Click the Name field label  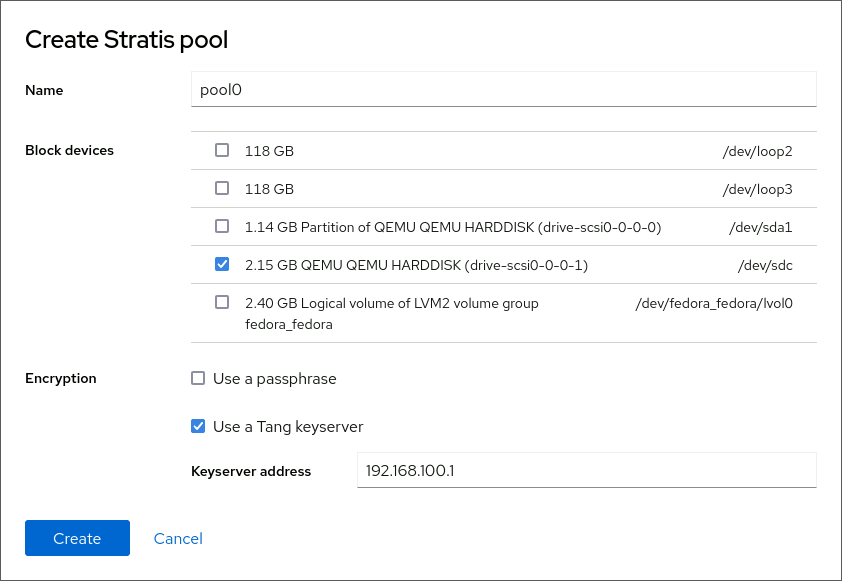pyautogui.click(x=44, y=90)
